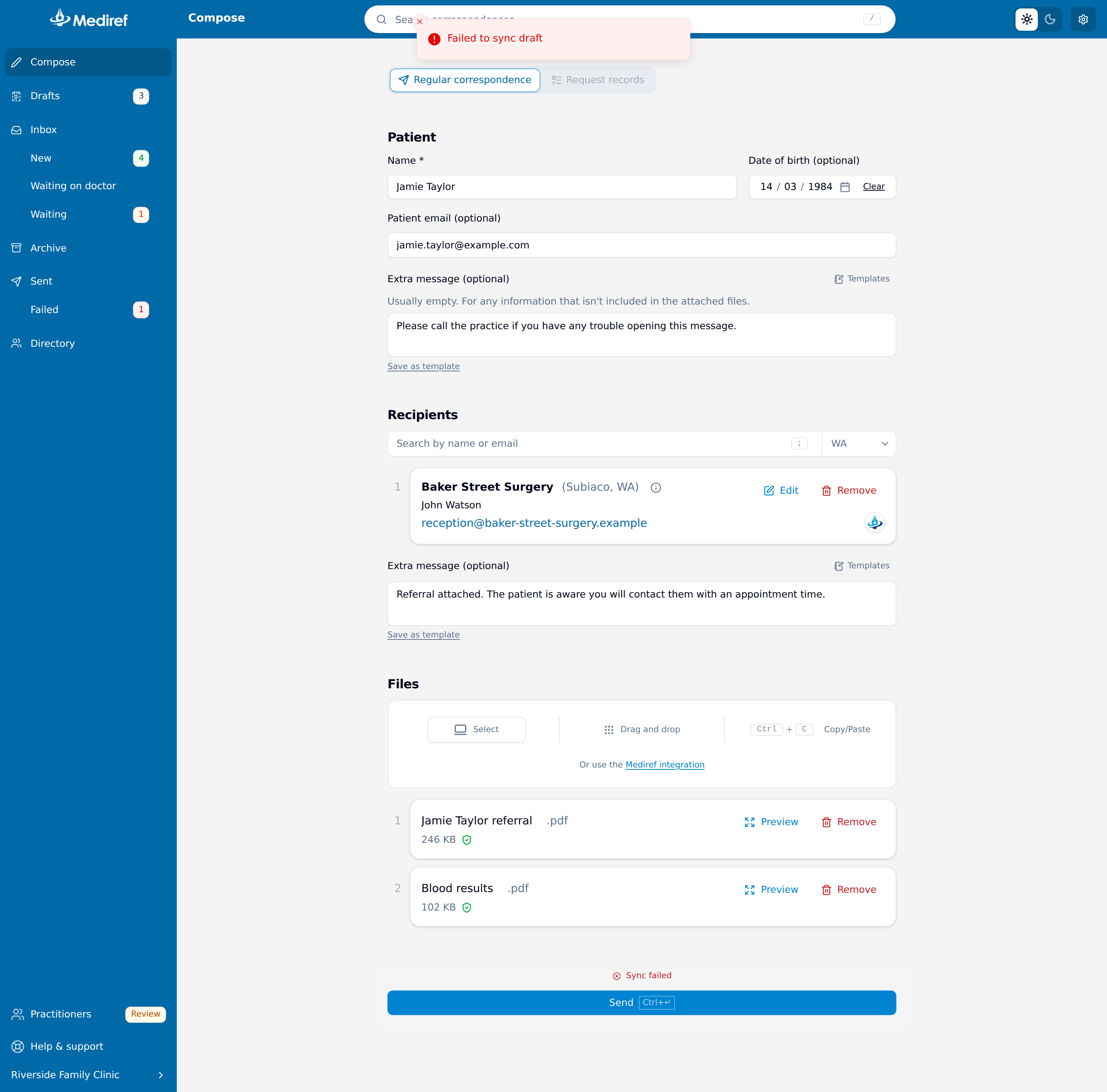Open Waiting on doctor list
1107x1092 pixels.
[88, 186]
